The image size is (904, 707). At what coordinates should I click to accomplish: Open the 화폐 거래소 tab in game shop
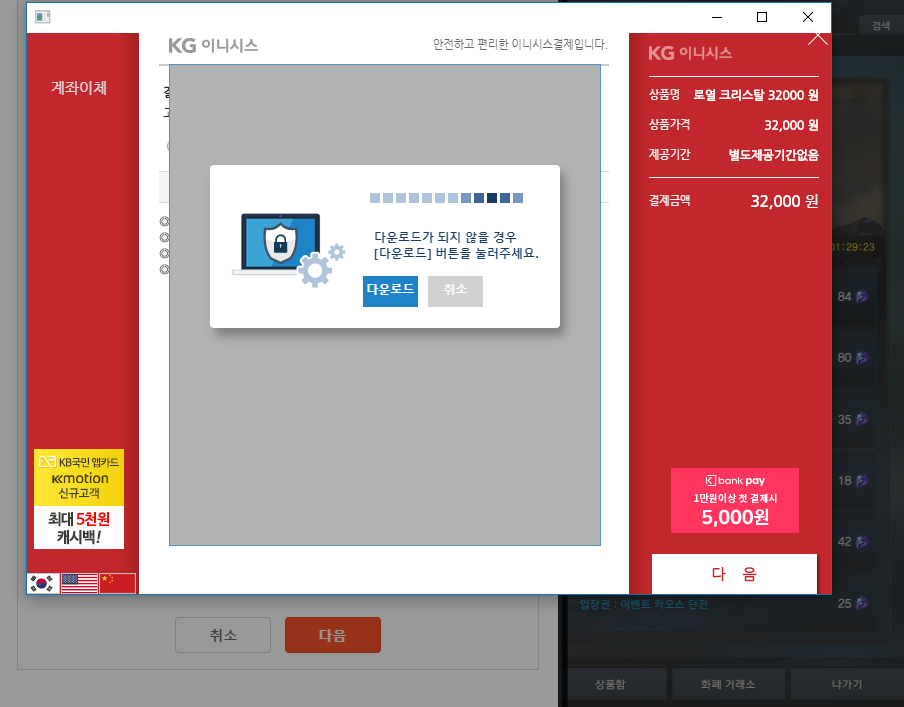coord(727,685)
